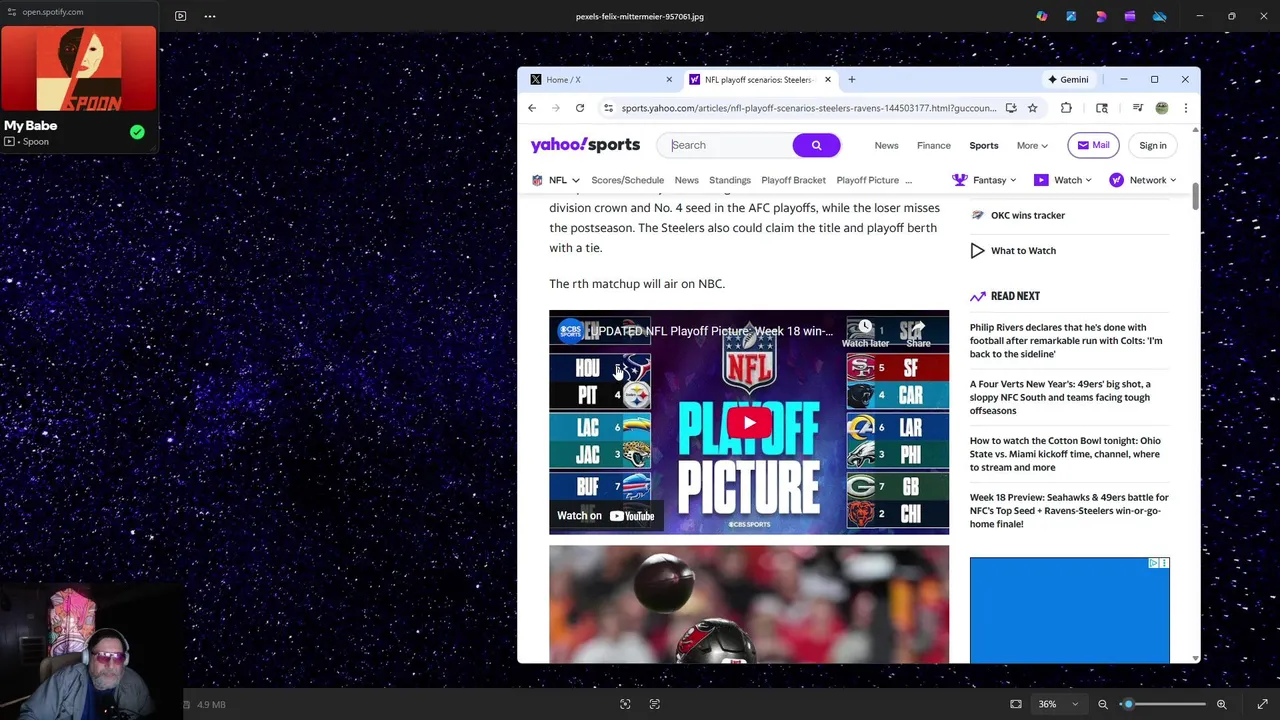Zoom in with the plus magnifier in Photos
The width and height of the screenshot is (1280, 720).
pos(1221,704)
